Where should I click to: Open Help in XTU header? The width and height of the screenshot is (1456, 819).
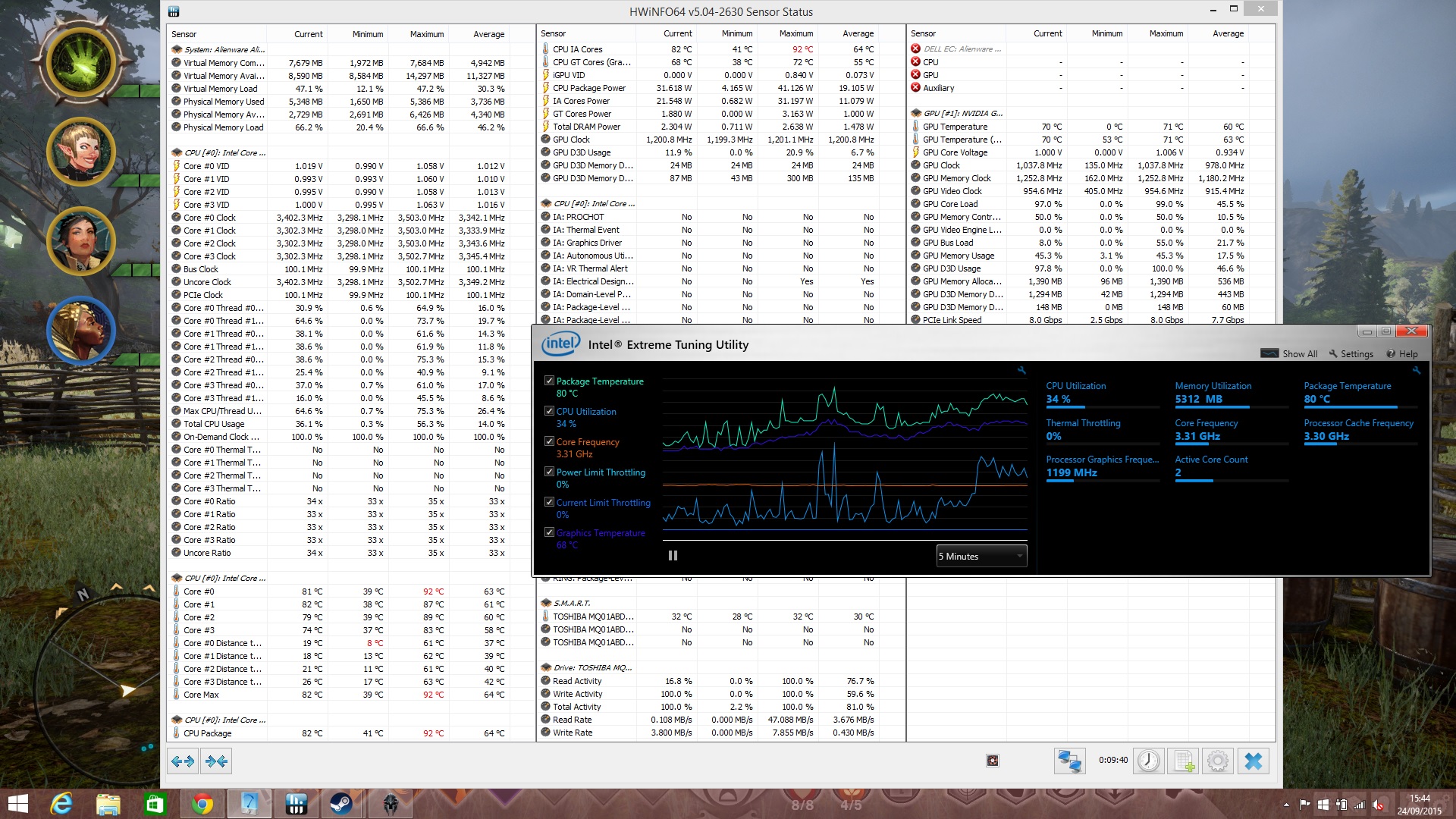pos(1402,353)
